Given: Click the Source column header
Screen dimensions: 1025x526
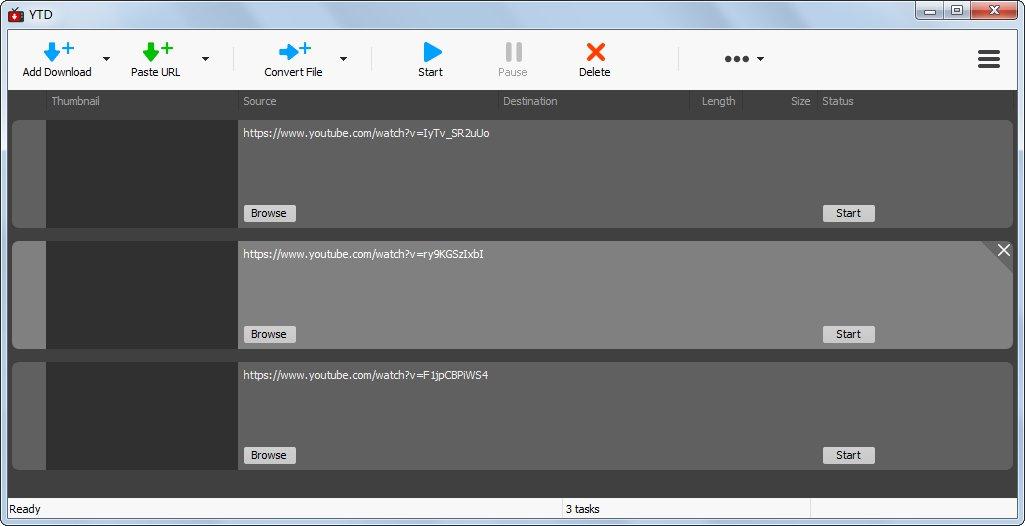Looking at the screenshot, I should (260, 101).
